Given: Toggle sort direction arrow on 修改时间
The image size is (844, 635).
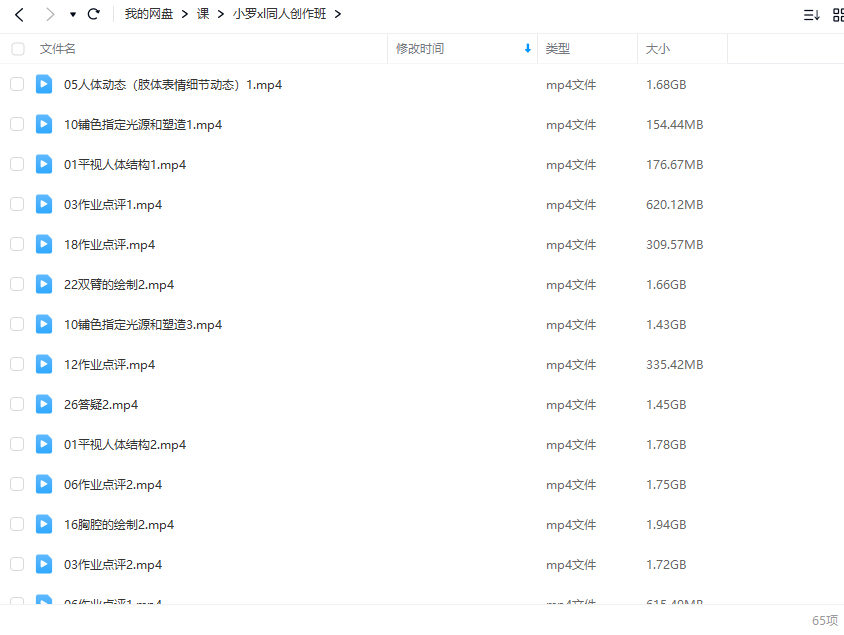Looking at the screenshot, I should point(527,49).
